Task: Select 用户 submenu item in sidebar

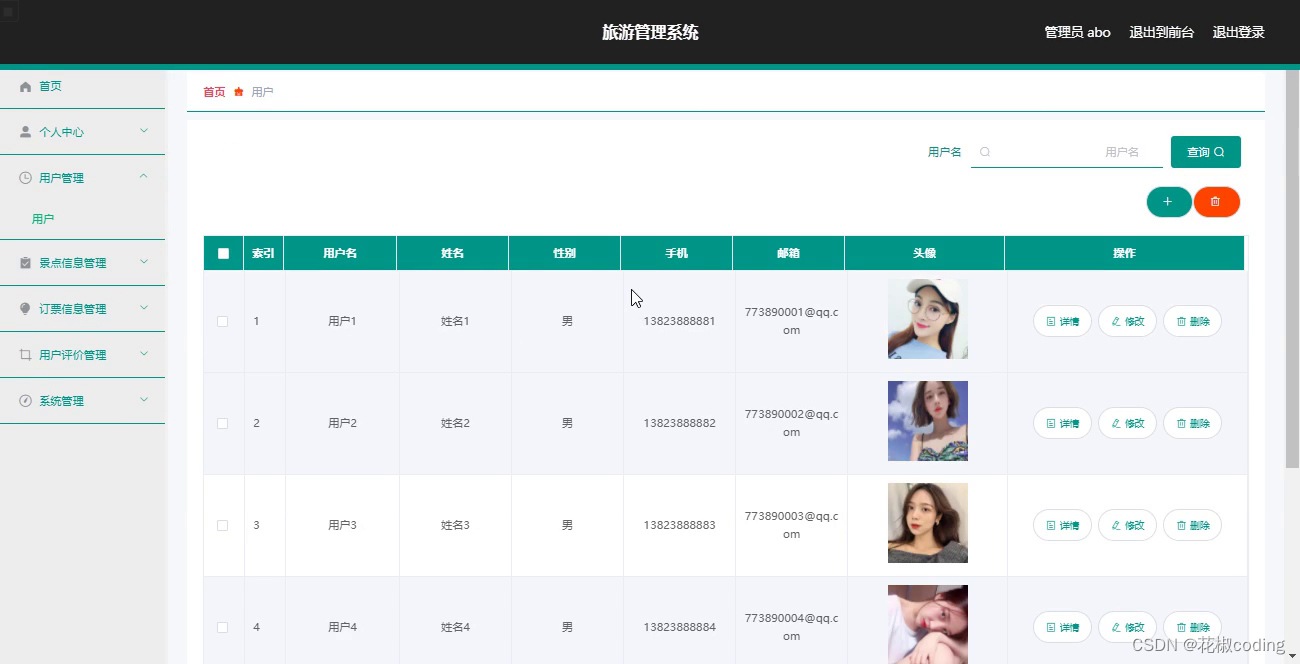Action: [x=43, y=219]
